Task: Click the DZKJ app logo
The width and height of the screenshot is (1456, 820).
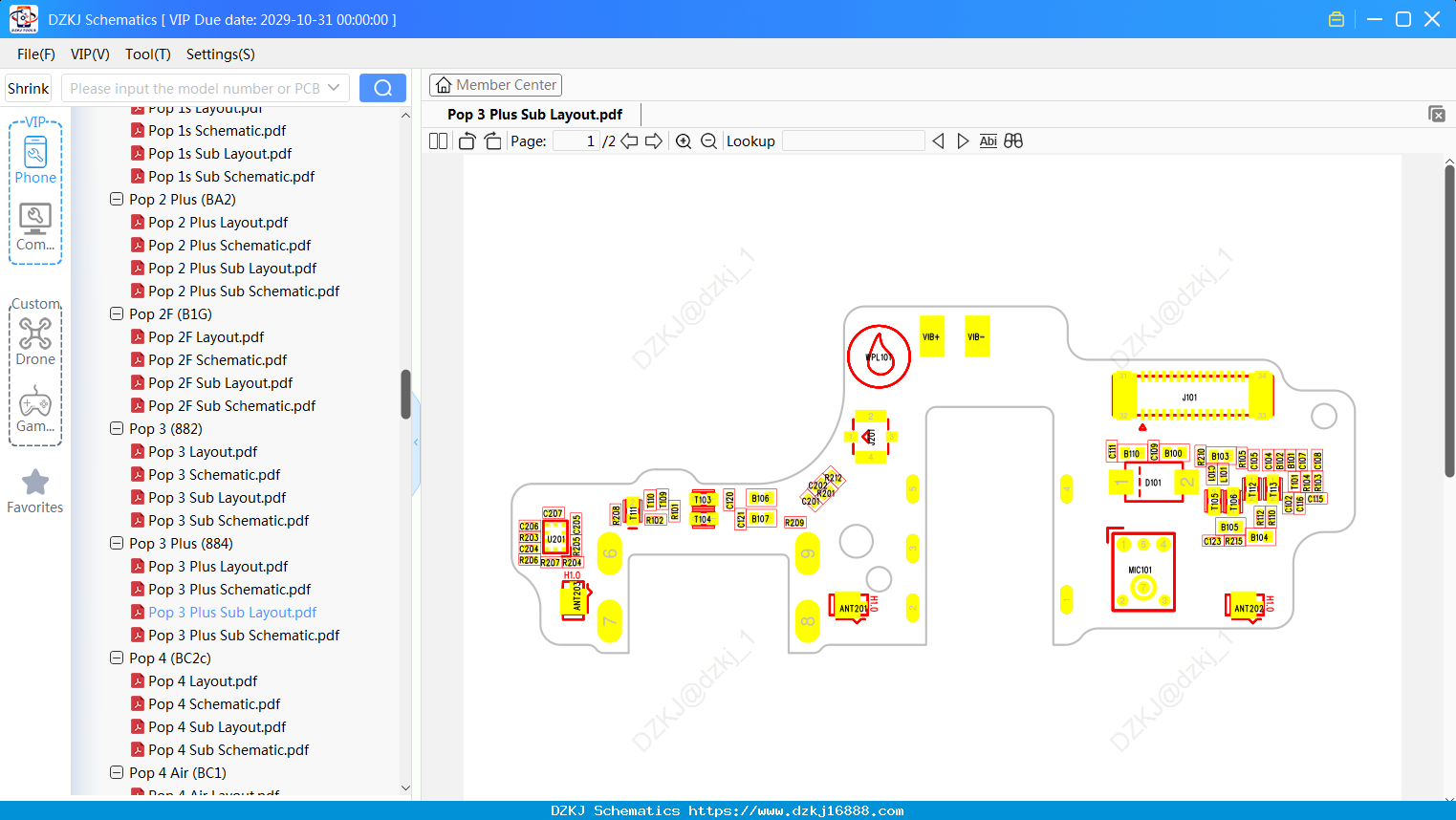Action: (23, 19)
